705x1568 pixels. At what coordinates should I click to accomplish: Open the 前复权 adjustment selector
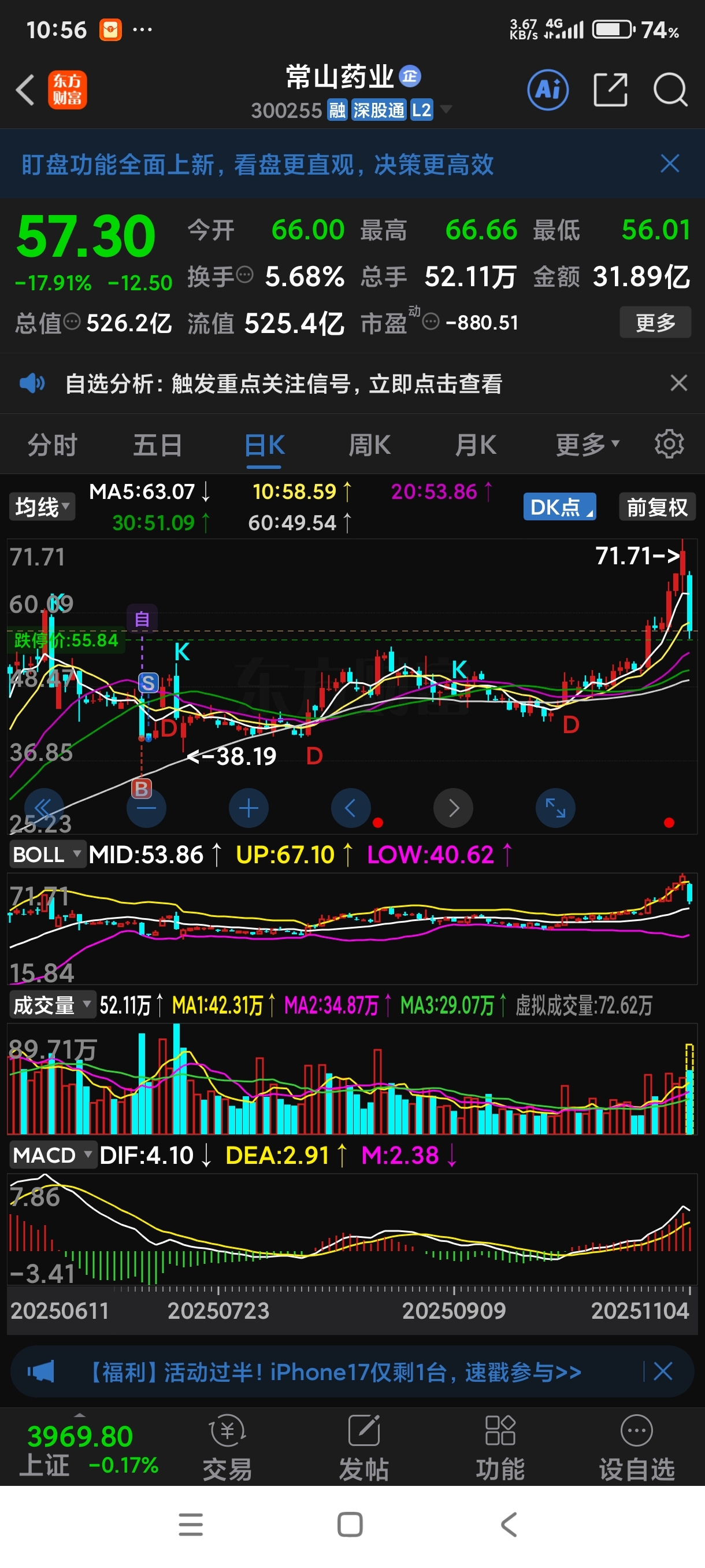click(x=657, y=506)
